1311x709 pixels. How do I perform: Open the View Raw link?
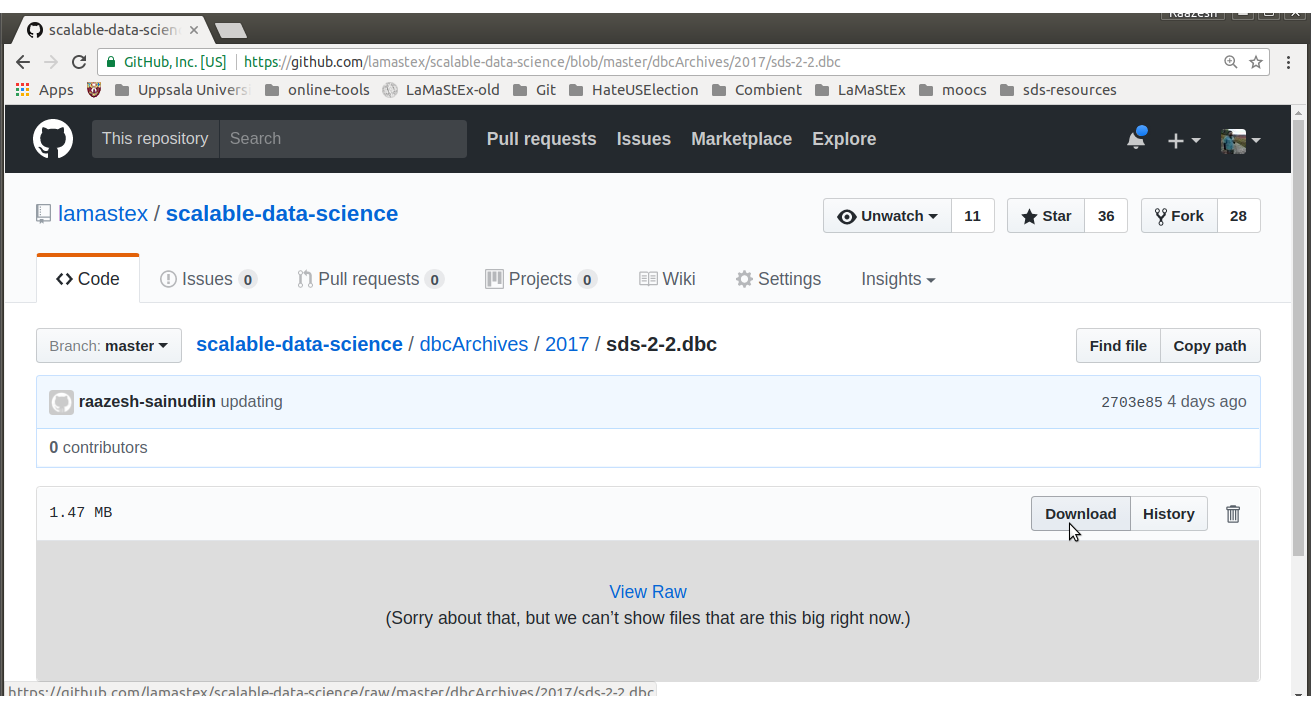click(x=648, y=592)
